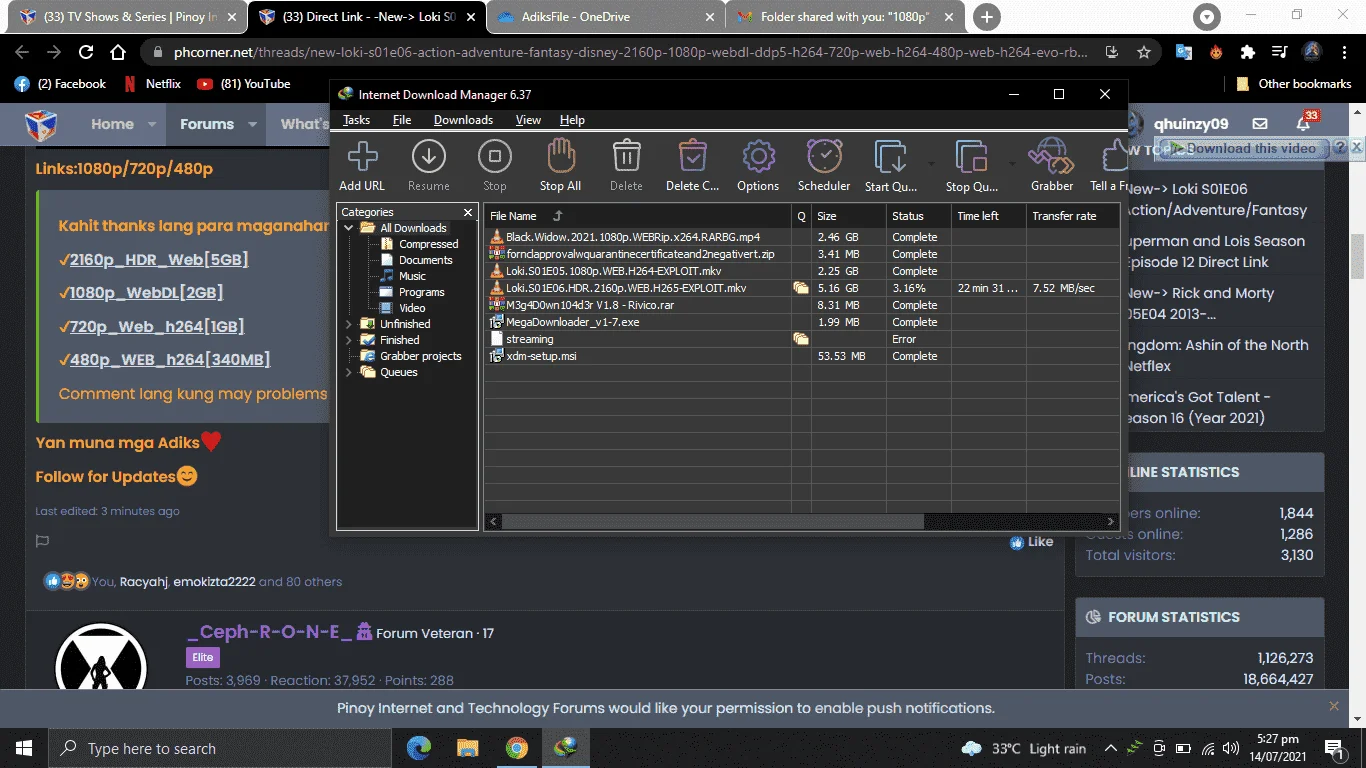Select the xdm-setup.msi row

(x=802, y=356)
